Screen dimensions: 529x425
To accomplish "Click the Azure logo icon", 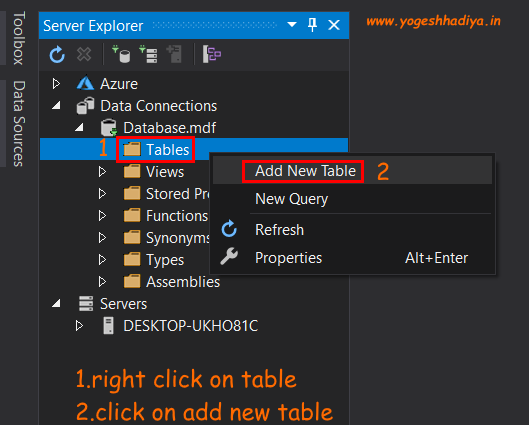I will [x=85, y=83].
